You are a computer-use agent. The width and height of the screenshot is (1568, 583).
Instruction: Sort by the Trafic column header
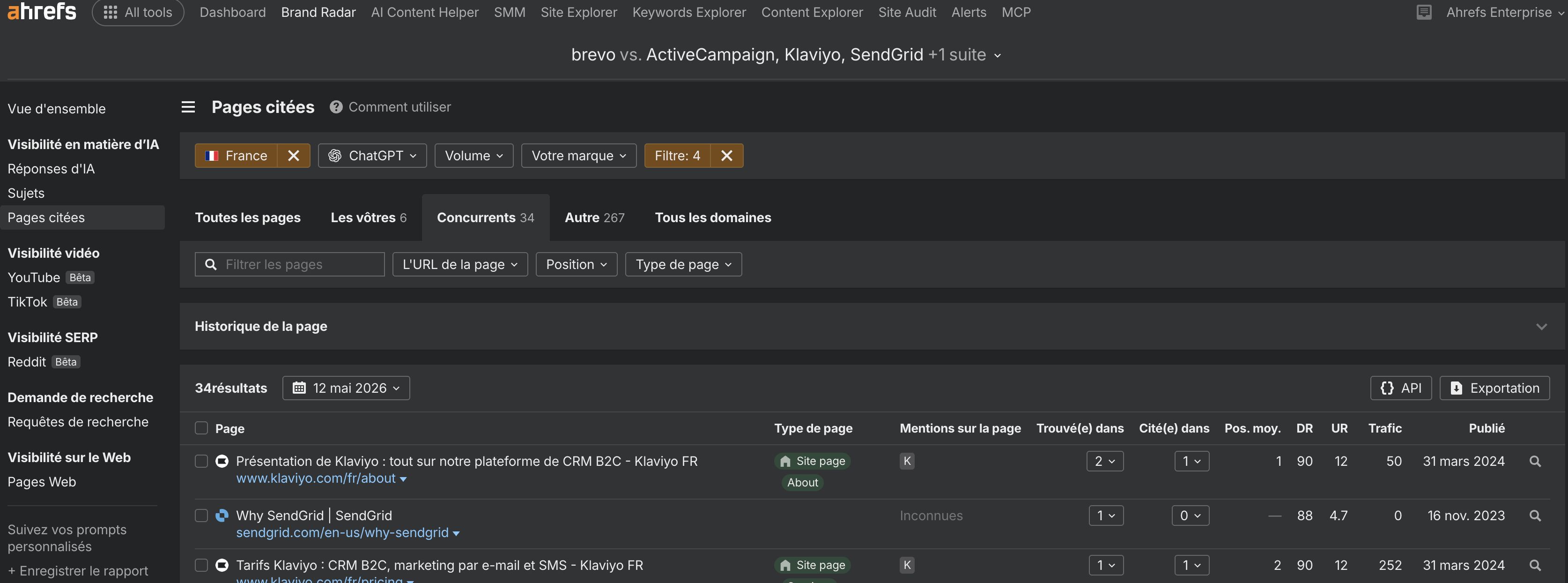(1385, 428)
